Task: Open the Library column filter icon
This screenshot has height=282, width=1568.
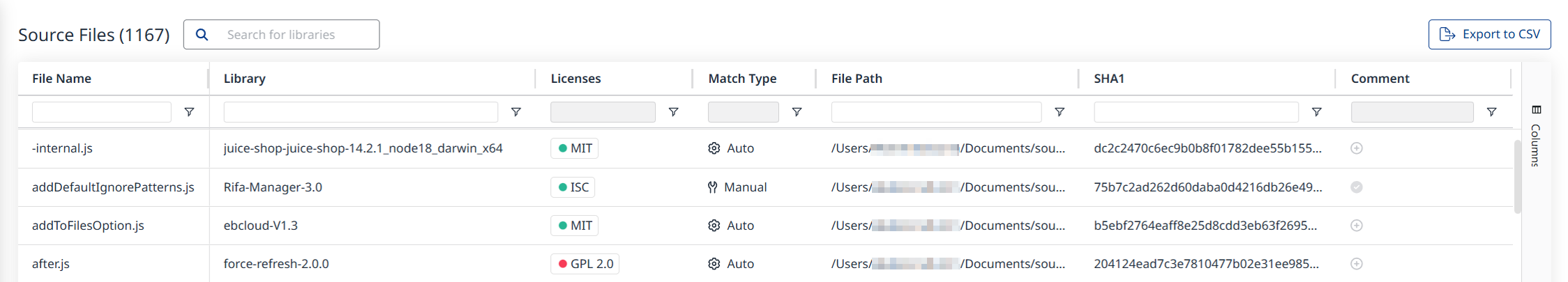Action: click(516, 112)
